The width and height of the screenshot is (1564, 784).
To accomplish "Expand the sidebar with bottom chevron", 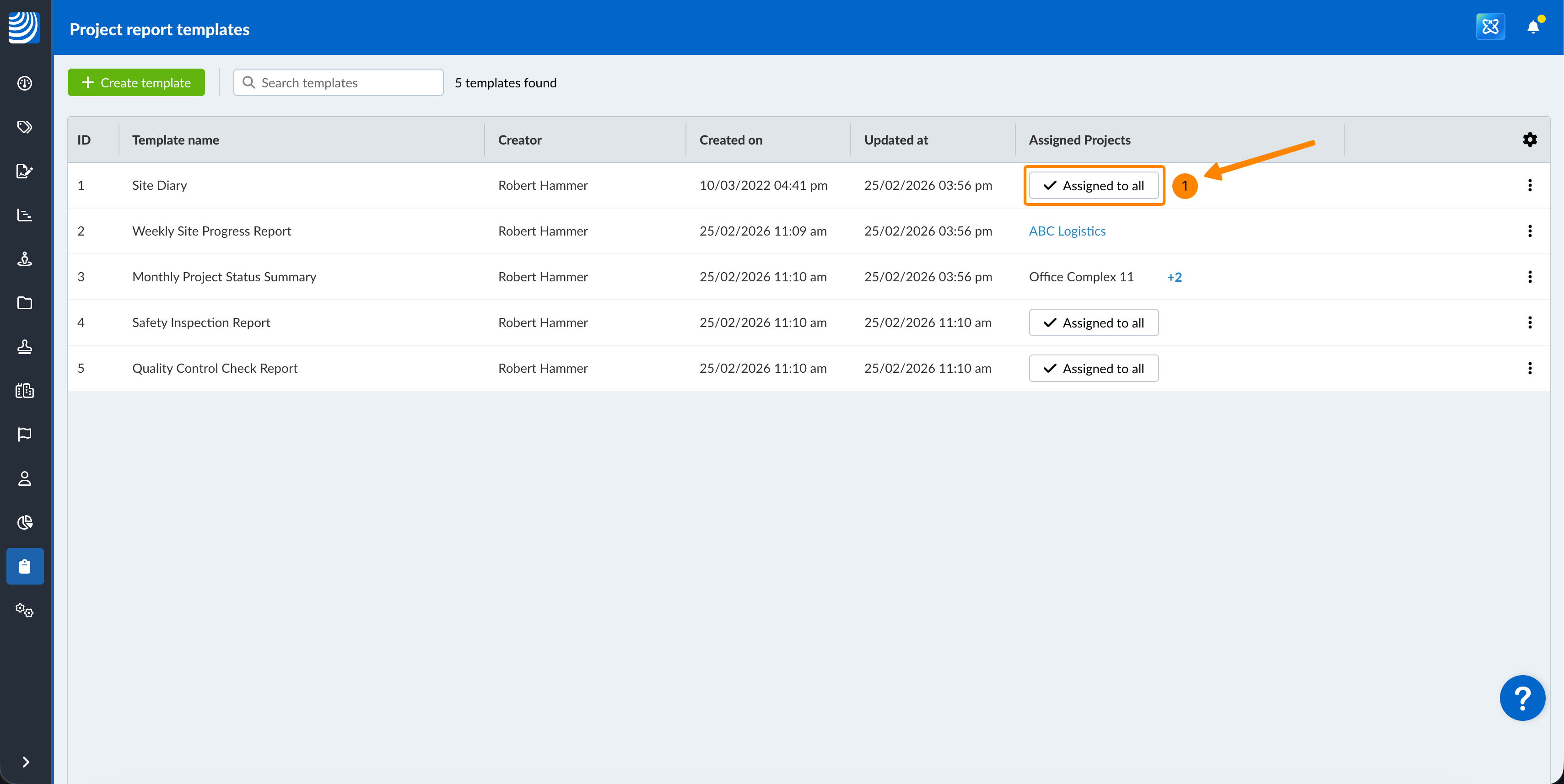I will (x=26, y=762).
